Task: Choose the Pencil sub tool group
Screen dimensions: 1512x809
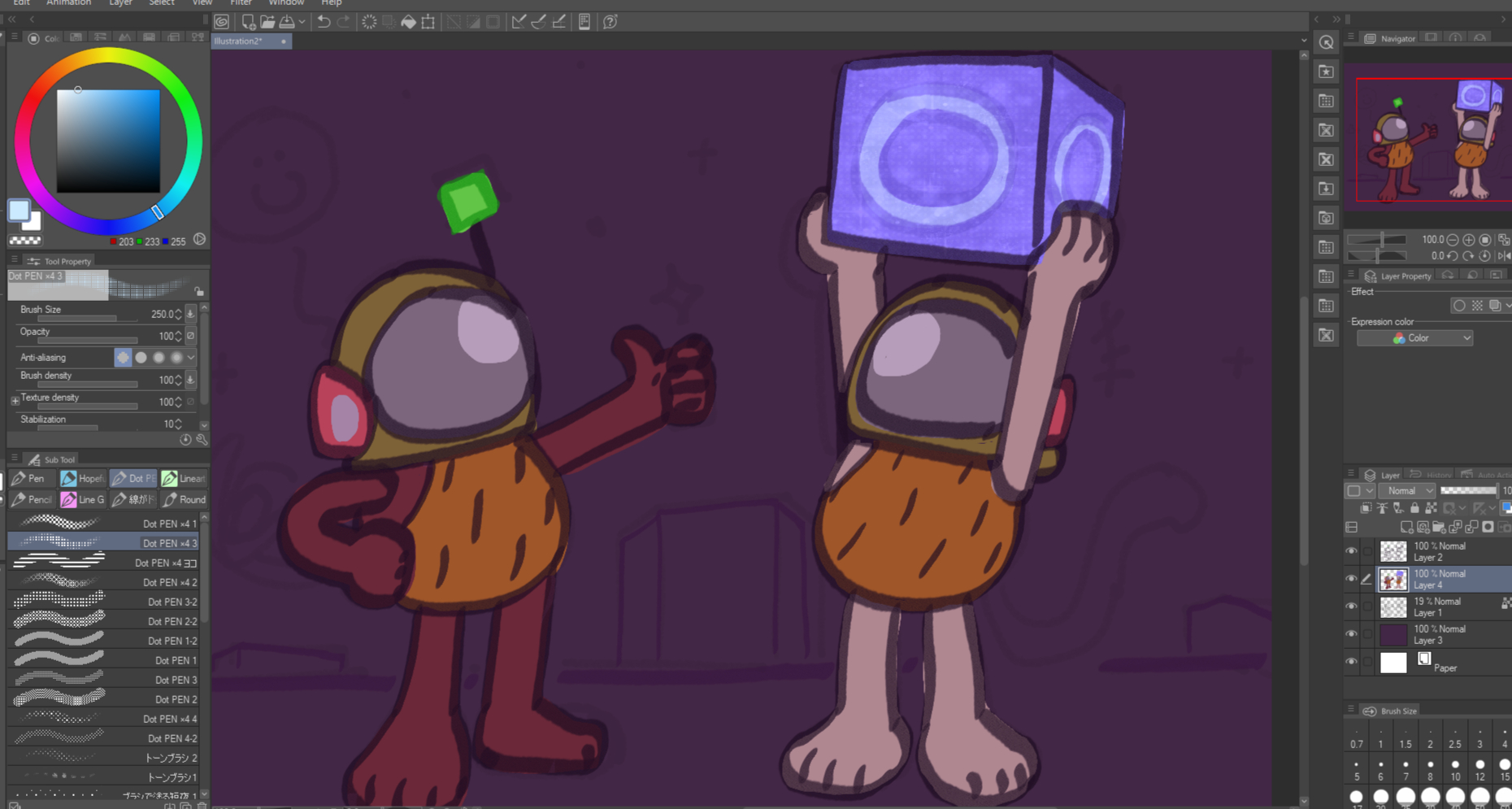Action: click(x=33, y=499)
